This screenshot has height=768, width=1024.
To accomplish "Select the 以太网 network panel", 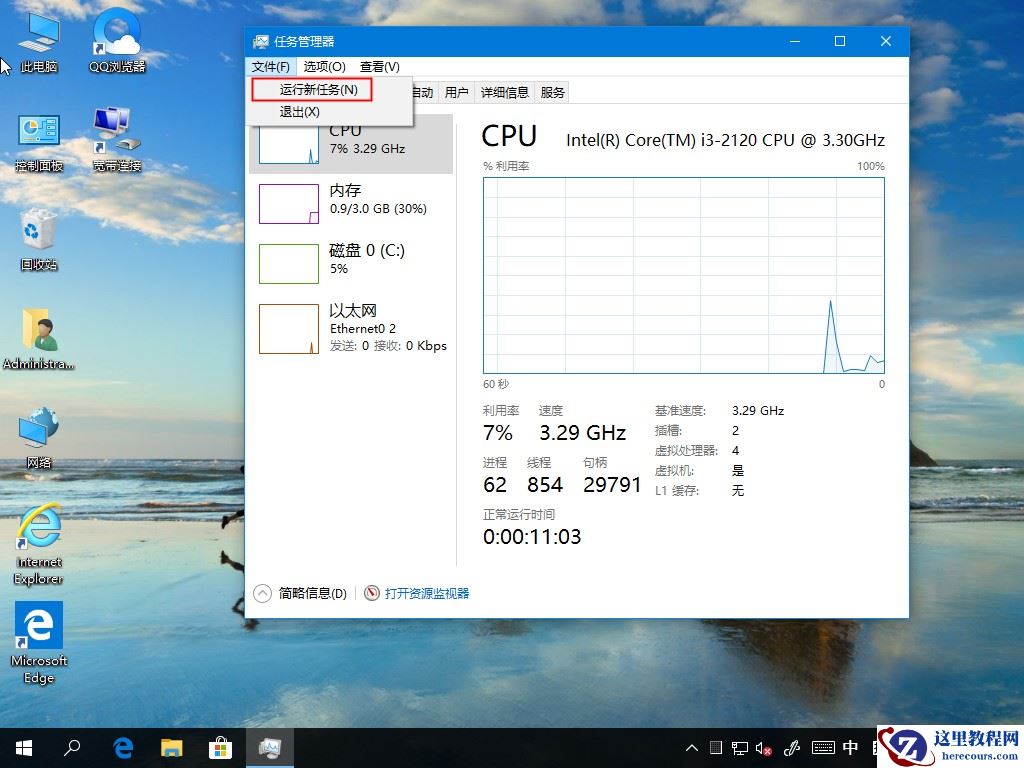I will 350,325.
